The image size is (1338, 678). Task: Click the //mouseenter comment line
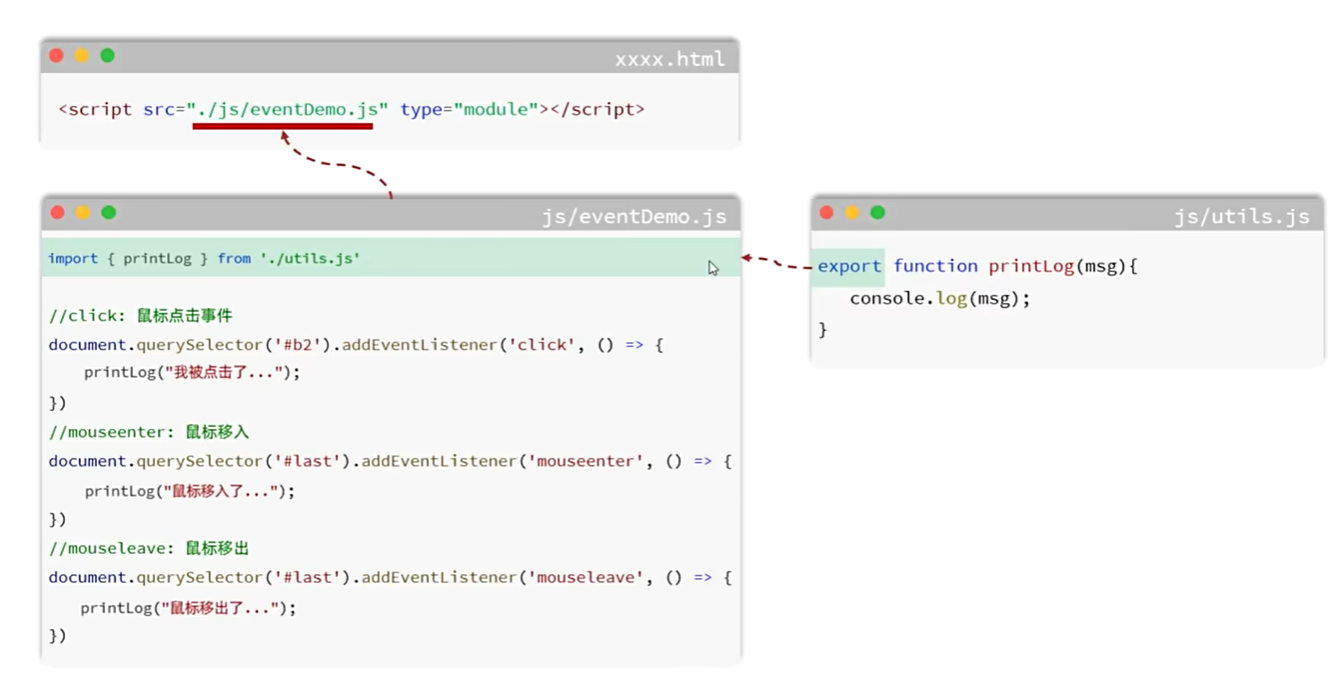tap(149, 432)
